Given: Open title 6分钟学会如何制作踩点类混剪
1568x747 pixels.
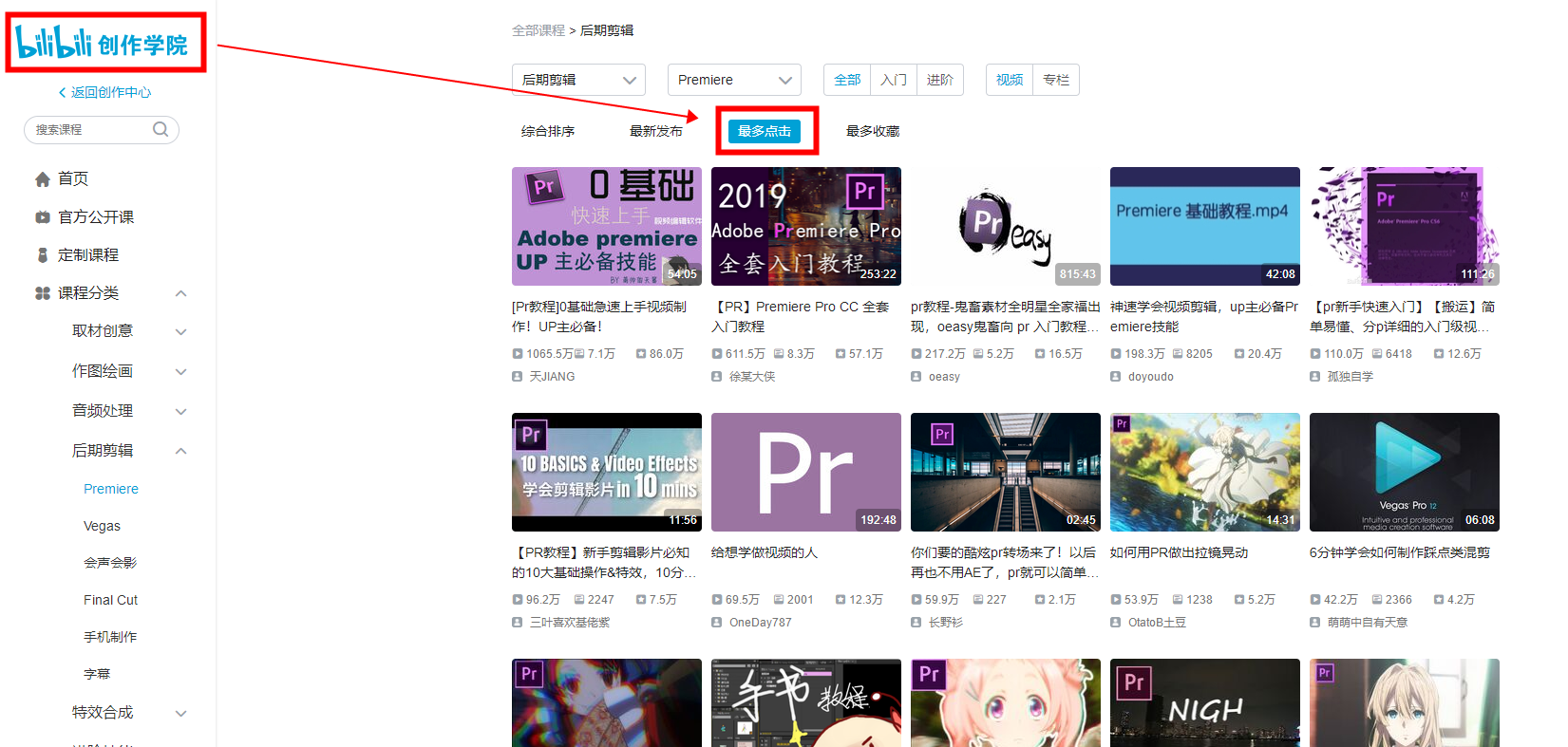Looking at the screenshot, I should [1400, 552].
